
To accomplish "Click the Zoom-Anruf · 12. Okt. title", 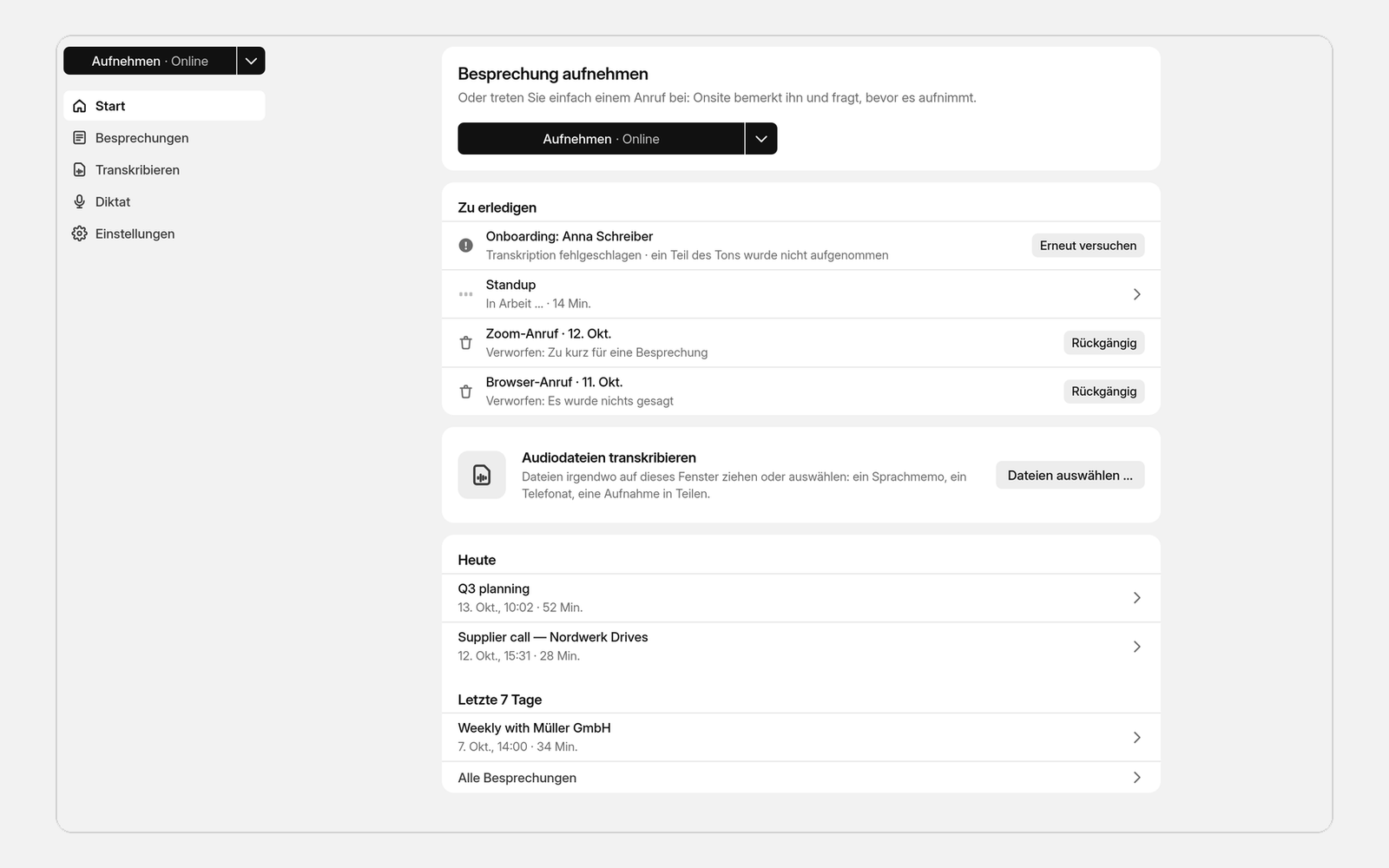I will (549, 333).
